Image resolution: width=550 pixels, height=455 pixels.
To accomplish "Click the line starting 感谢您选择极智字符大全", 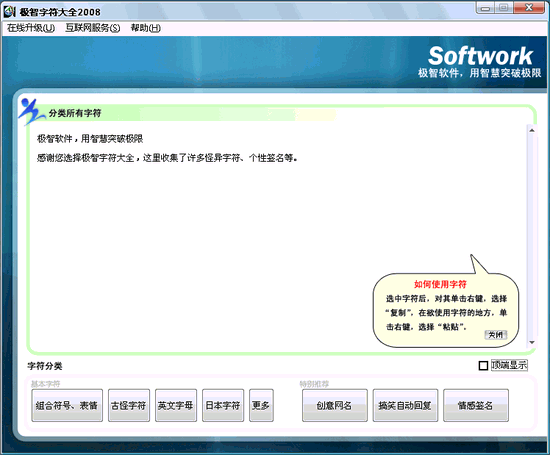I will [x=167, y=158].
